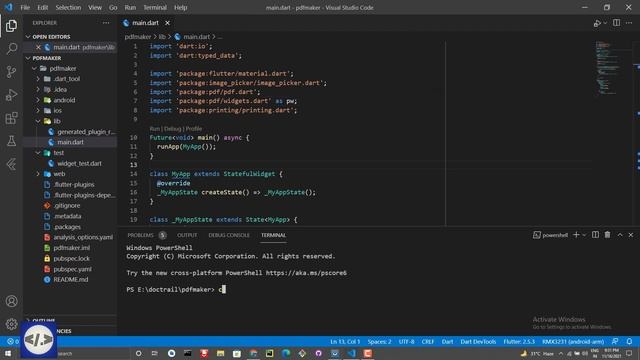Click the Run code lens above main()
This screenshot has height=360, width=640.
(x=154, y=129)
